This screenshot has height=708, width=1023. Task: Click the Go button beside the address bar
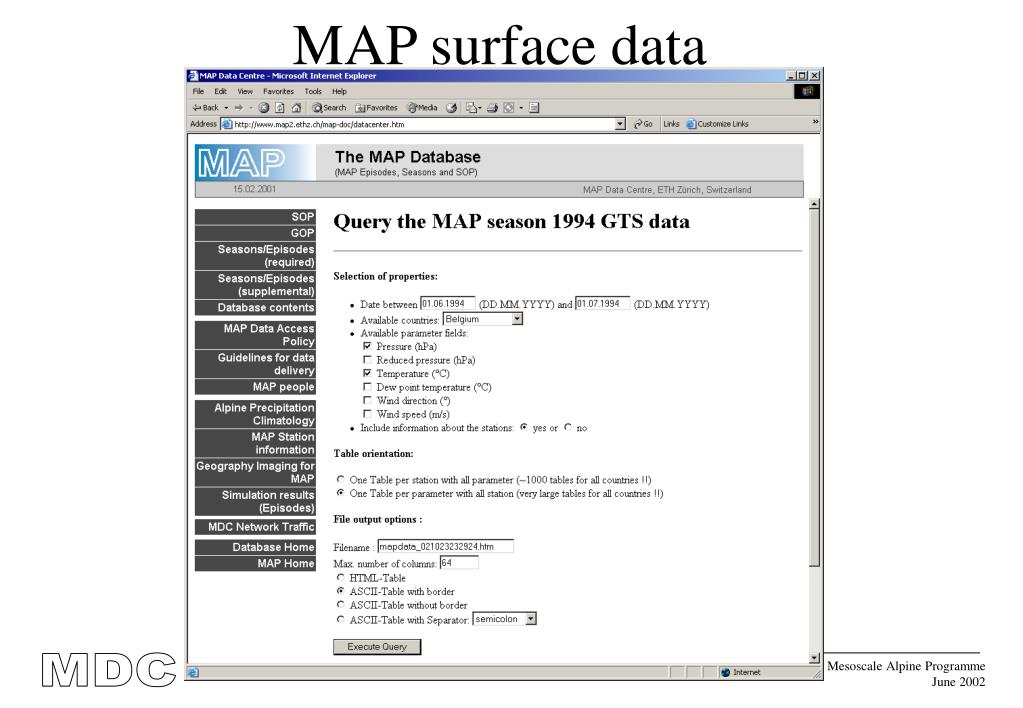pyautogui.click(x=643, y=124)
